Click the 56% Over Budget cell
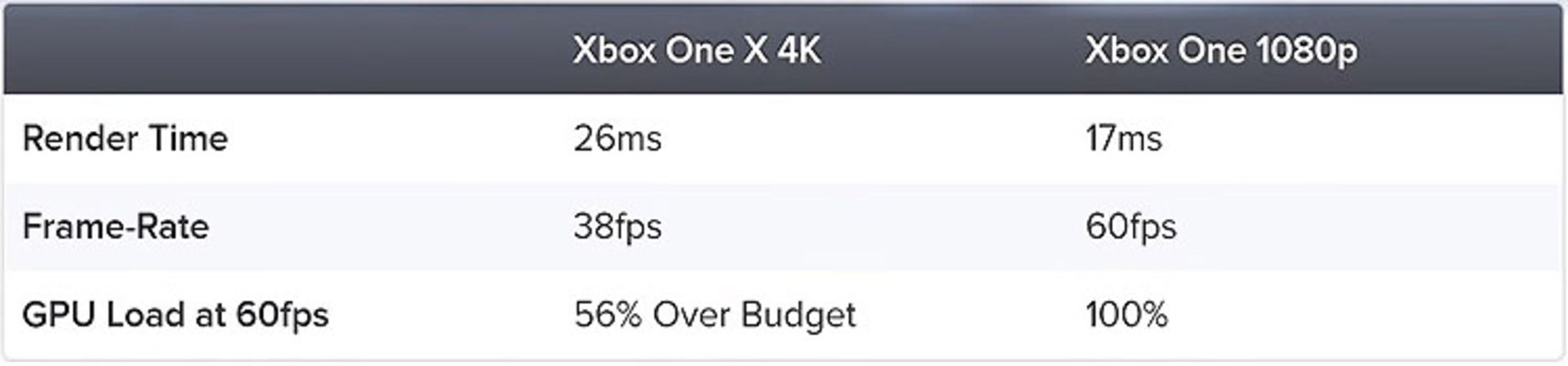Screen dimensions: 1568x366 pyautogui.click(x=715, y=315)
